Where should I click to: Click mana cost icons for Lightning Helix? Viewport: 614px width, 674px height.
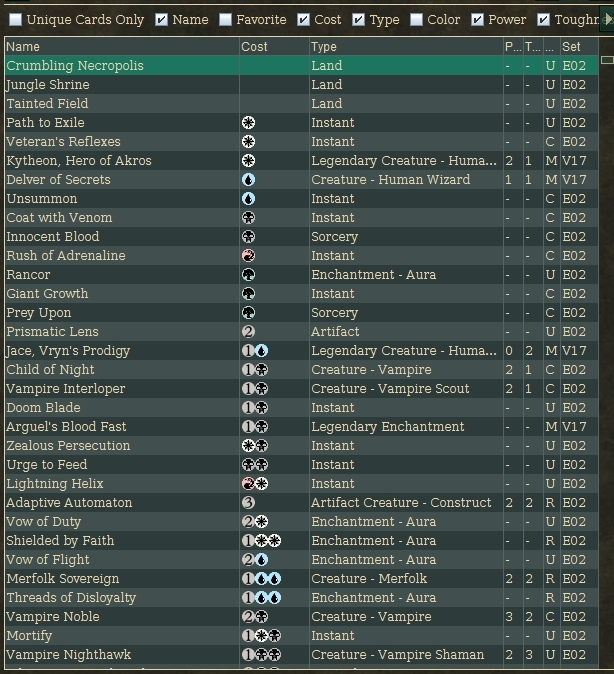coord(254,484)
